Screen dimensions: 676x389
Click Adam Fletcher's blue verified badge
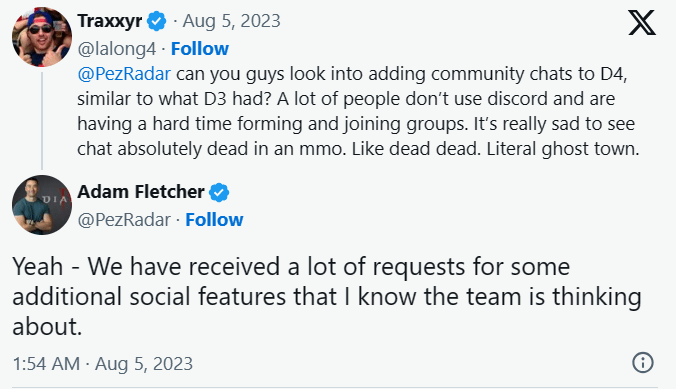tap(219, 192)
